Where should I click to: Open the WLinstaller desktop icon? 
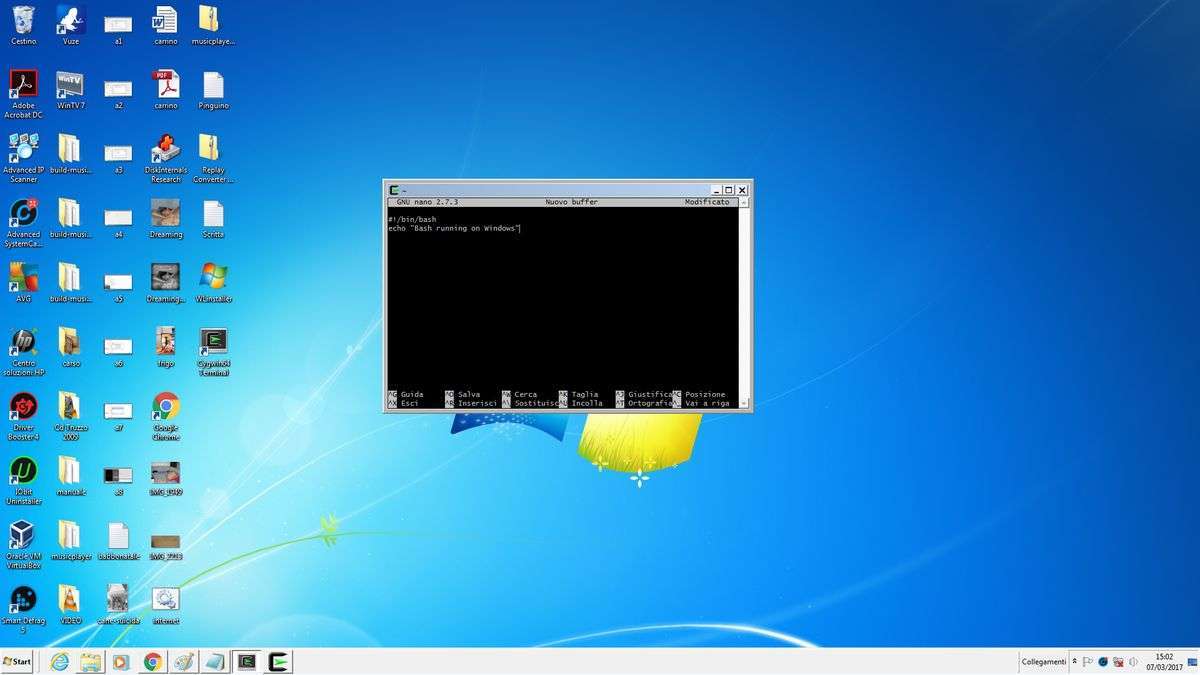tap(213, 283)
